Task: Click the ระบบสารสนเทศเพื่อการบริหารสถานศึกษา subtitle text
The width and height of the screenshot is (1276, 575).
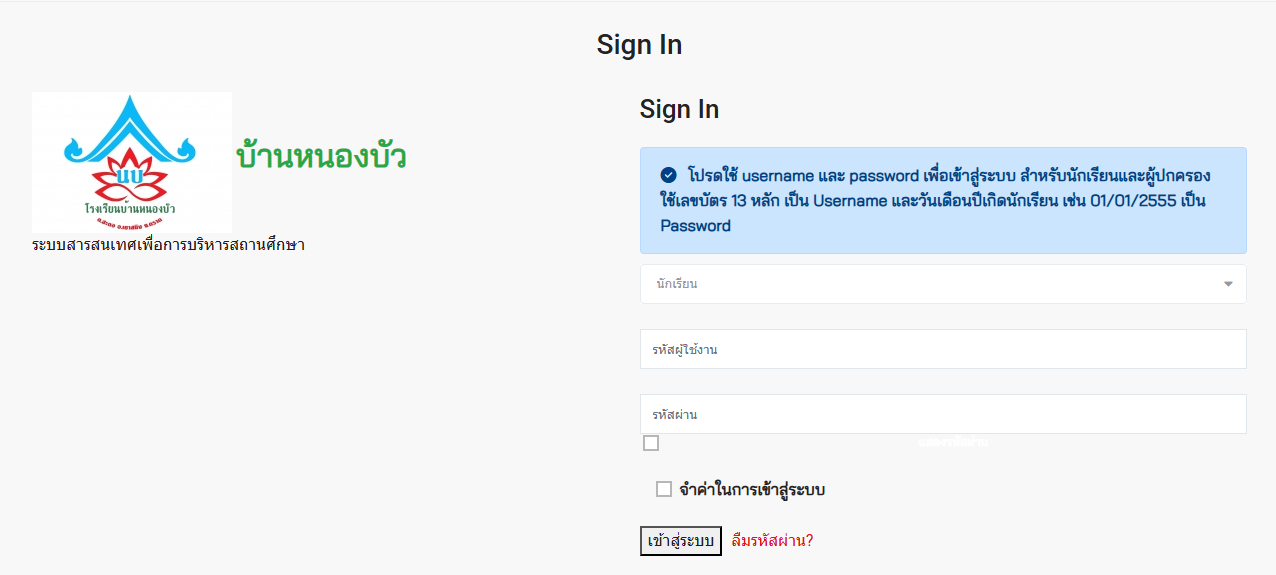Action: click(x=168, y=244)
